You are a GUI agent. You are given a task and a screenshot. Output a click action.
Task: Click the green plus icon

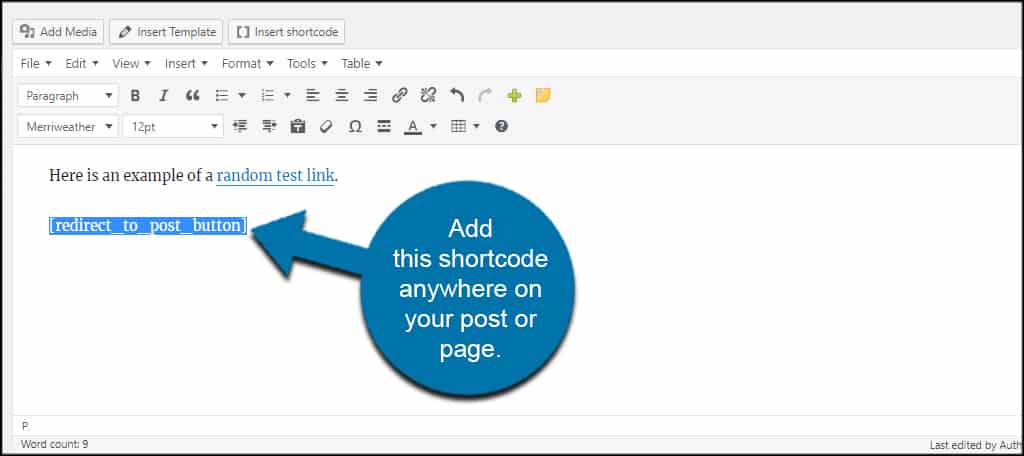click(514, 95)
